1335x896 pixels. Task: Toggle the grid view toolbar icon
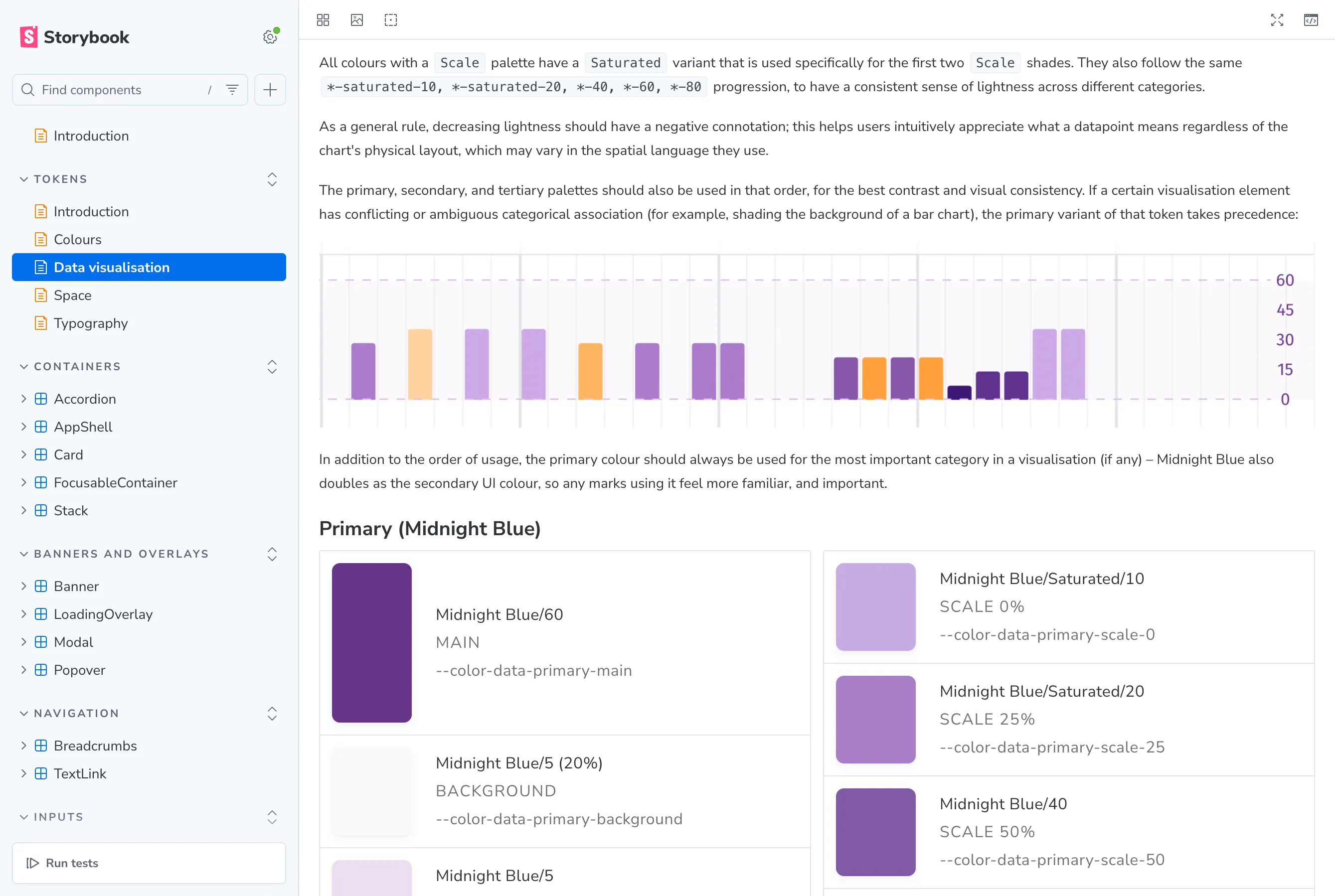[x=323, y=20]
